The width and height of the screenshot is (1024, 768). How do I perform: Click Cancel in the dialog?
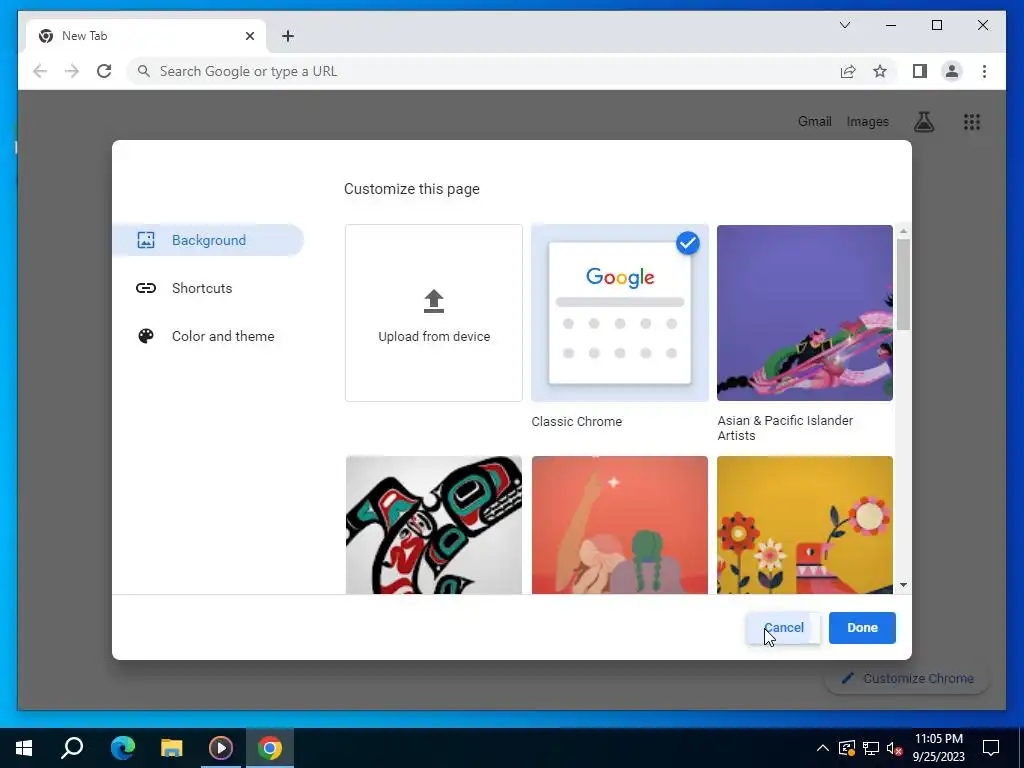pos(783,628)
